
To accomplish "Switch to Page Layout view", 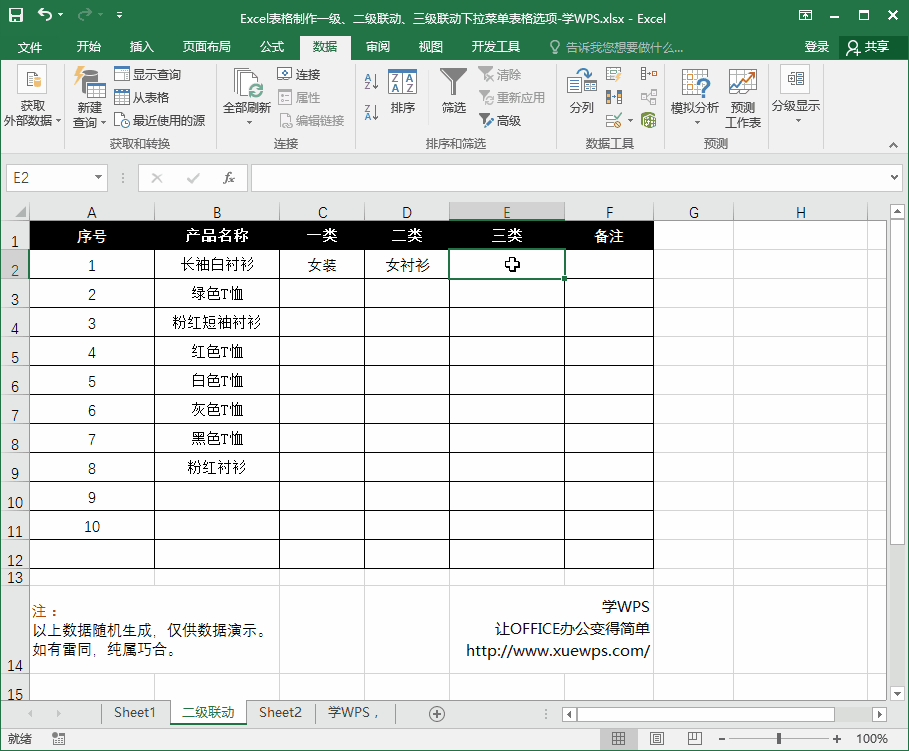I will tap(657, 738).
